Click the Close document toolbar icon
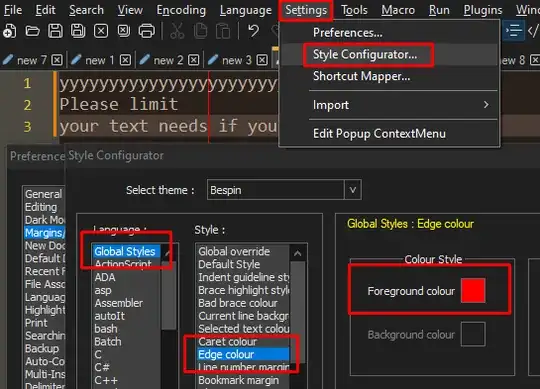 (x=101, y=31)
